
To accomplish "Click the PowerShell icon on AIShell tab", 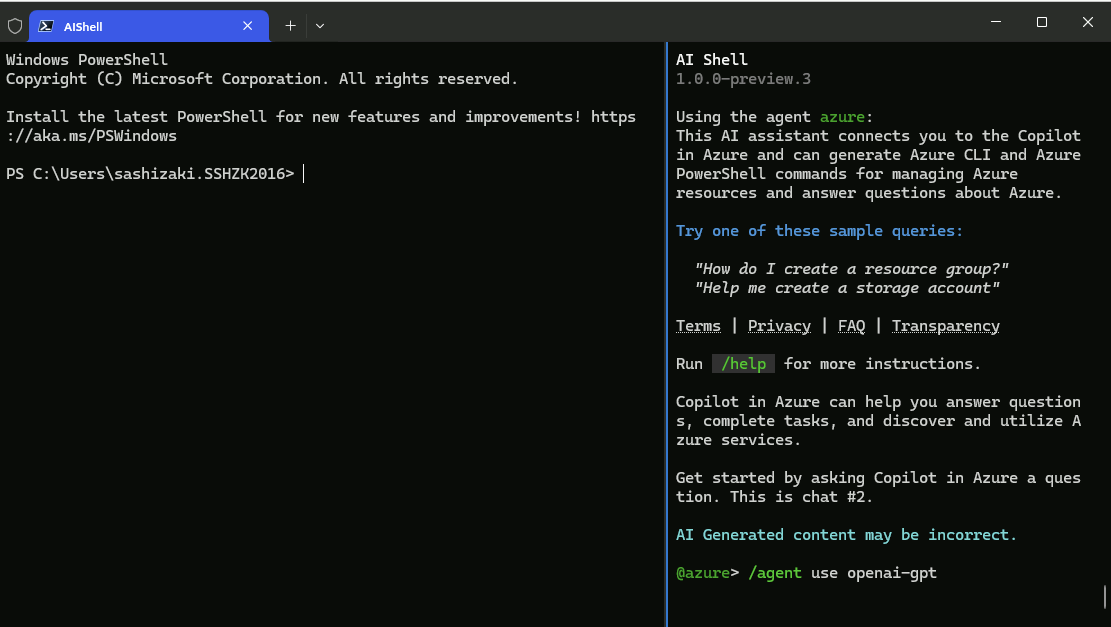I will click(46, 26).
